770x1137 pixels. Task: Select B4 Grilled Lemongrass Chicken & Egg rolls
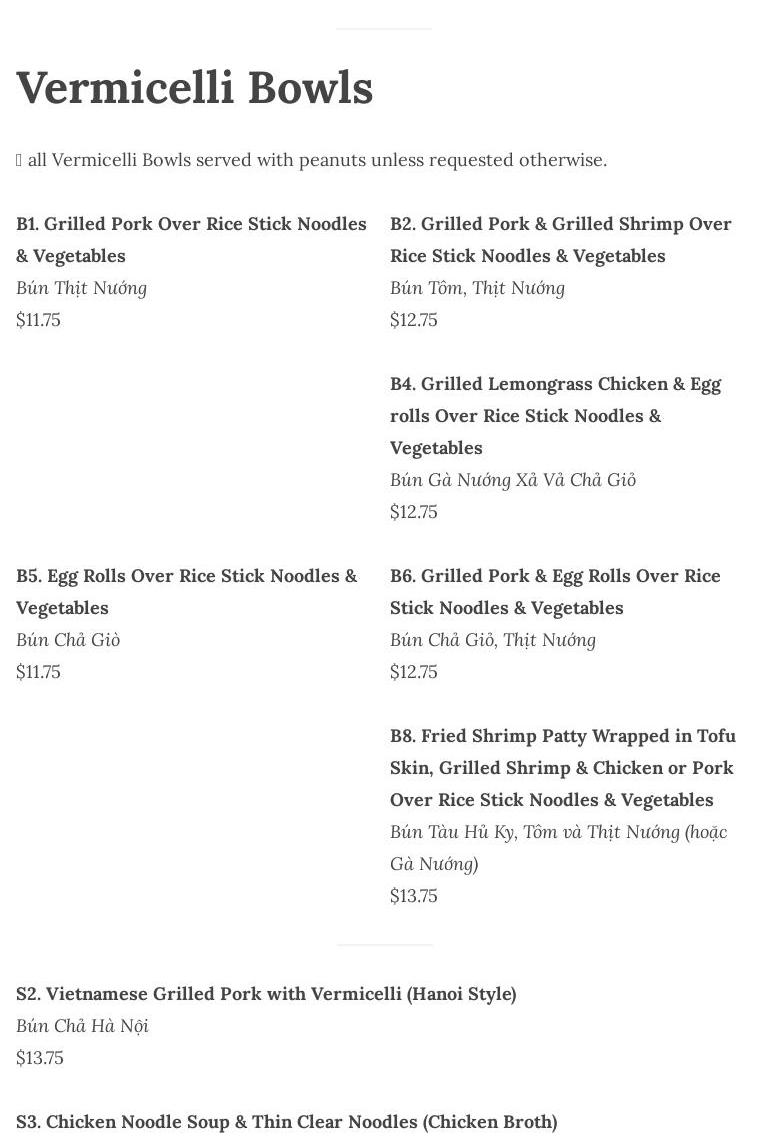tap(555, 416)
